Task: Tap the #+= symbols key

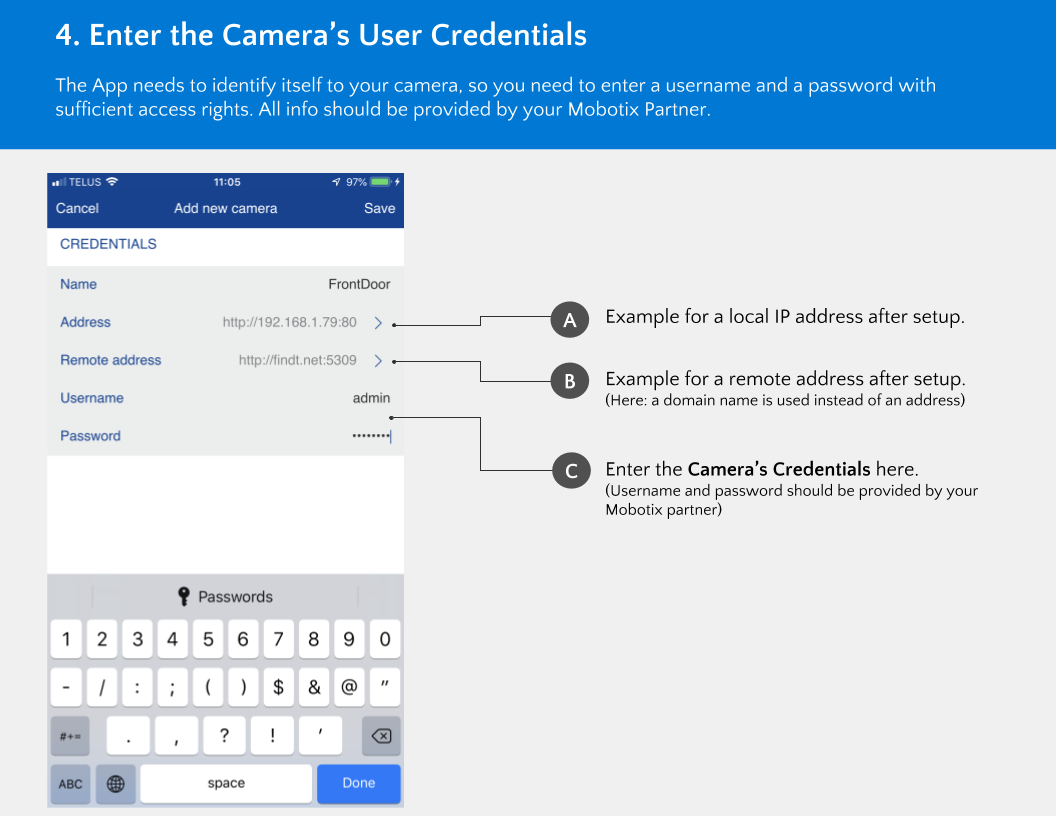Action: pos(70,736)
